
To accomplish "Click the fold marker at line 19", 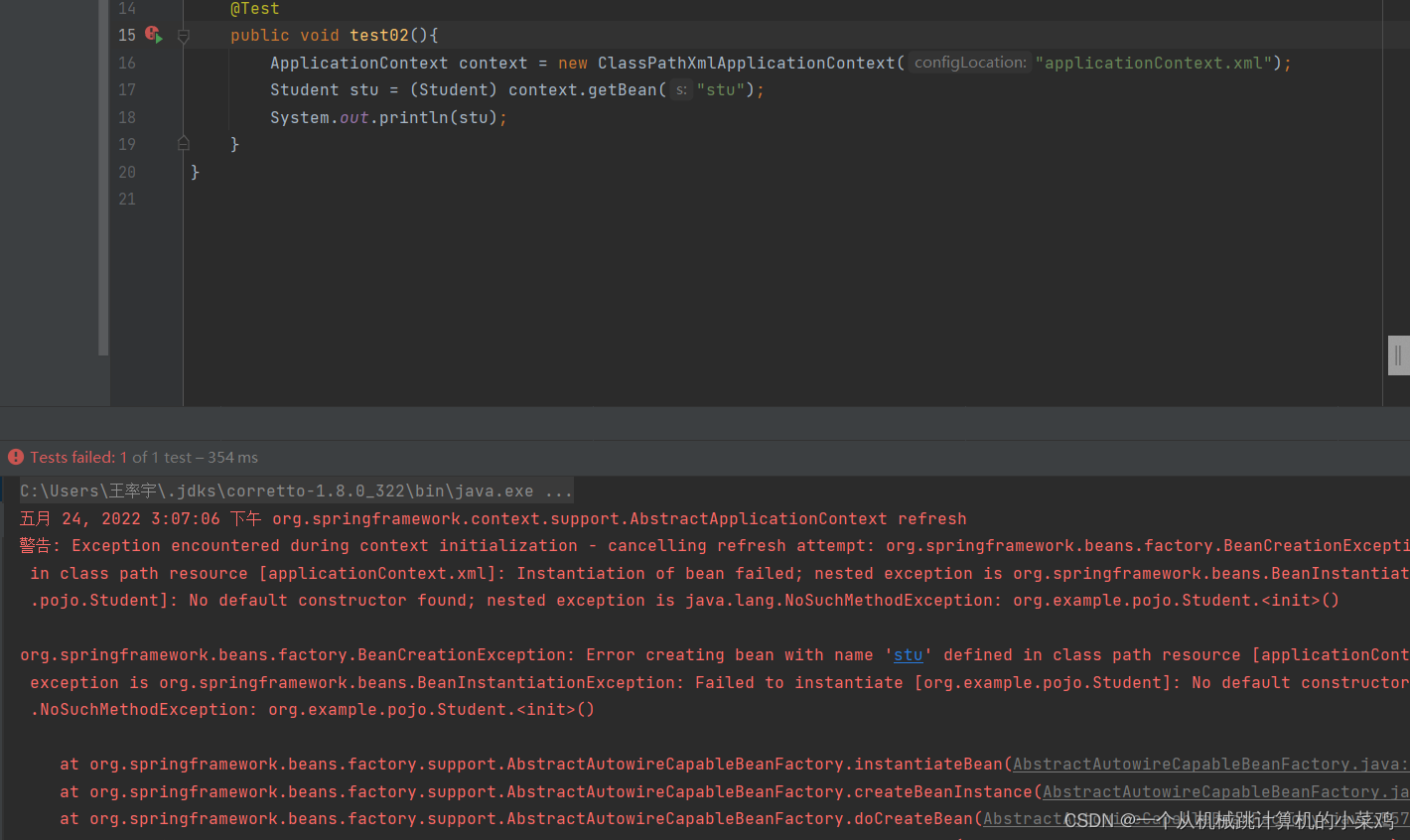I will pyautogui.click(x=183, y=144).
